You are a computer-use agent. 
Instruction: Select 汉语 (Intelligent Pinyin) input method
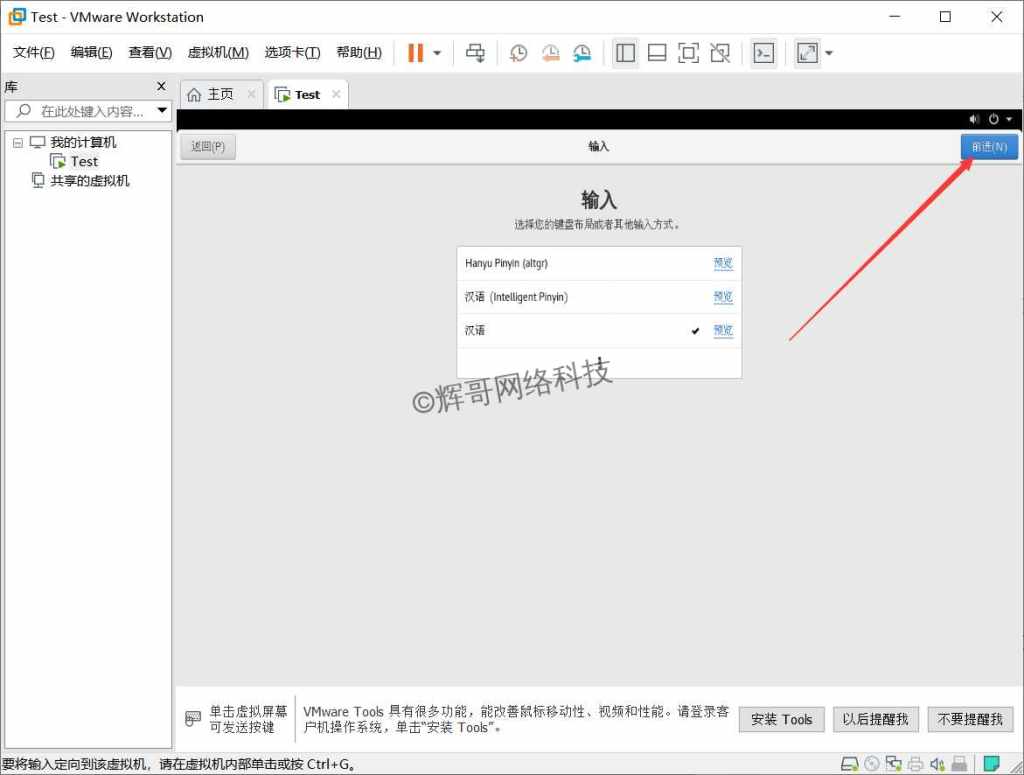tap(599, 297)
